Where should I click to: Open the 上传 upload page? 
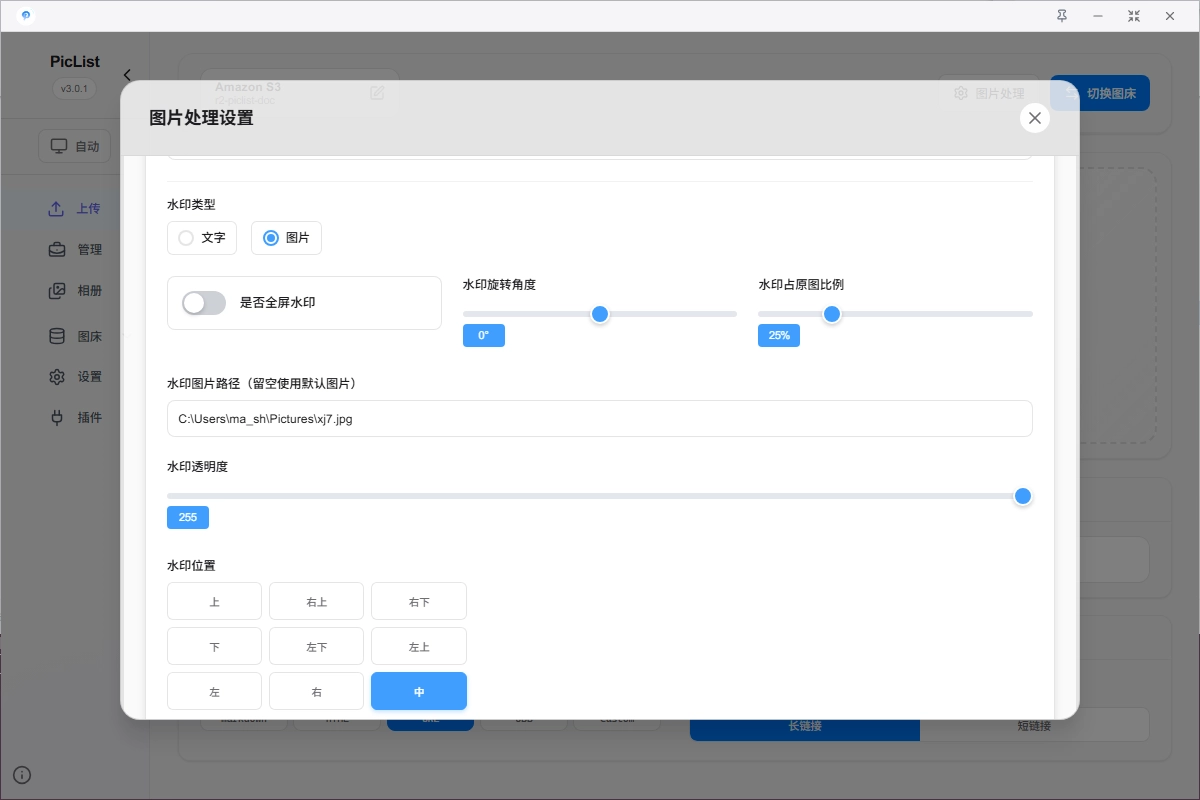pos(75,209)
